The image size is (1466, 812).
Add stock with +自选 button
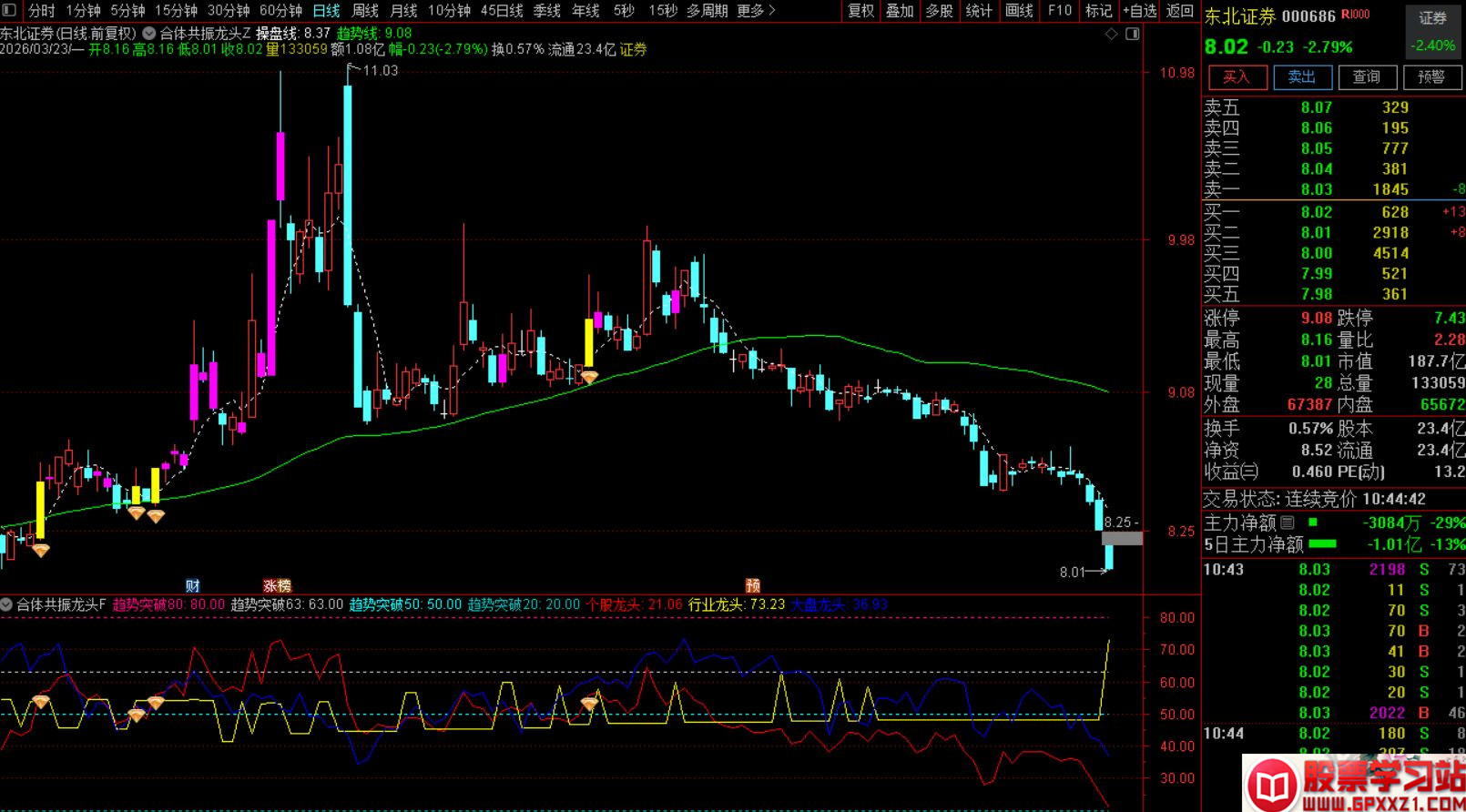click(x=1140, y=10)
